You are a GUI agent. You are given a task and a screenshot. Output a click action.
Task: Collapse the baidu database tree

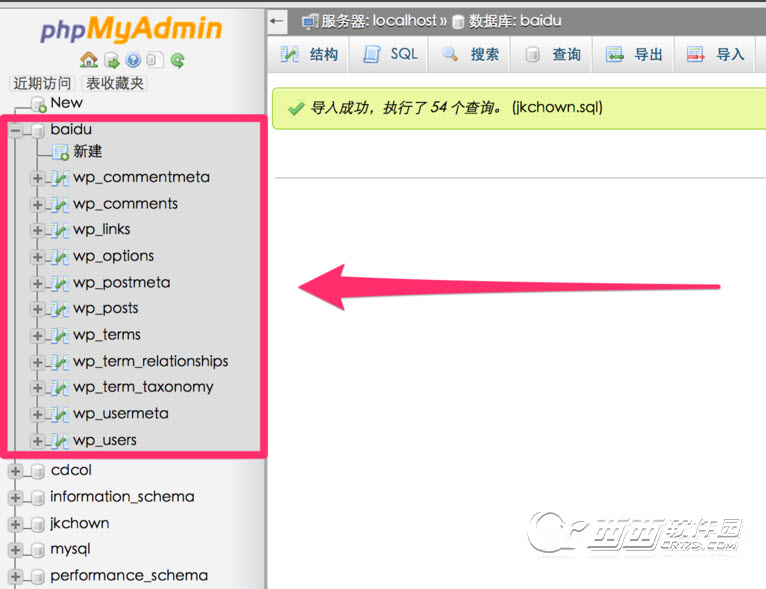point(16,130)
